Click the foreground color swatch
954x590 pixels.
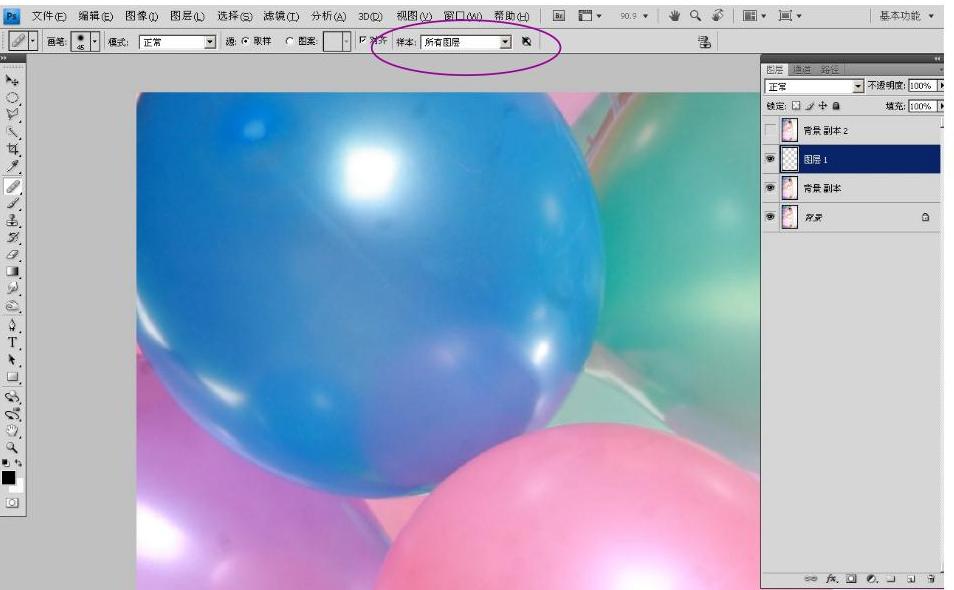point(8,477)
